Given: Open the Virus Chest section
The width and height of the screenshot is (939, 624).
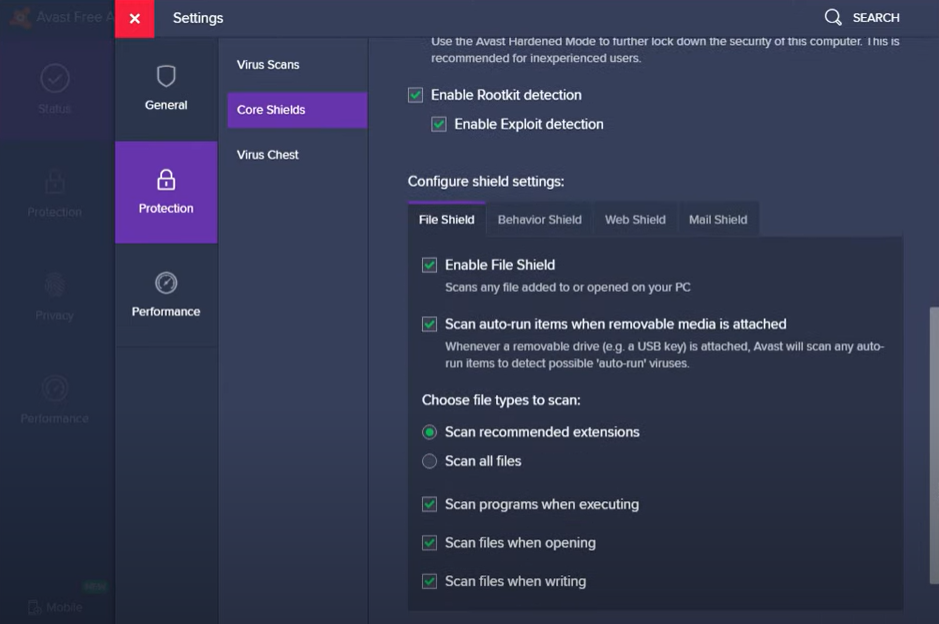Looking at the screenshot, I should tap(268, 155).
